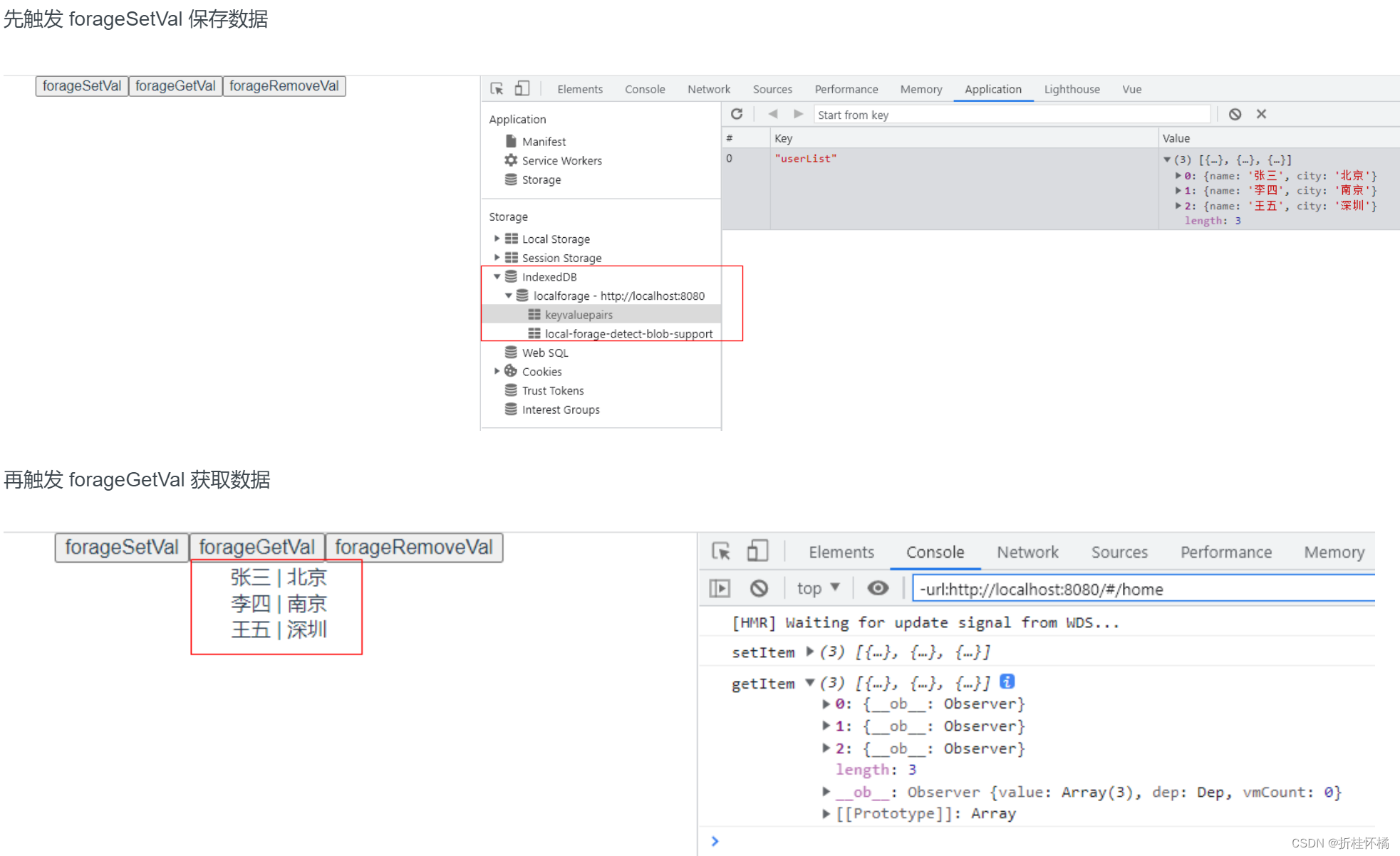Image resolution: width=1400 pixels, height=856 pixels.
Task: Select the Interest Groups database icon
Action: [x=511, y=409]
